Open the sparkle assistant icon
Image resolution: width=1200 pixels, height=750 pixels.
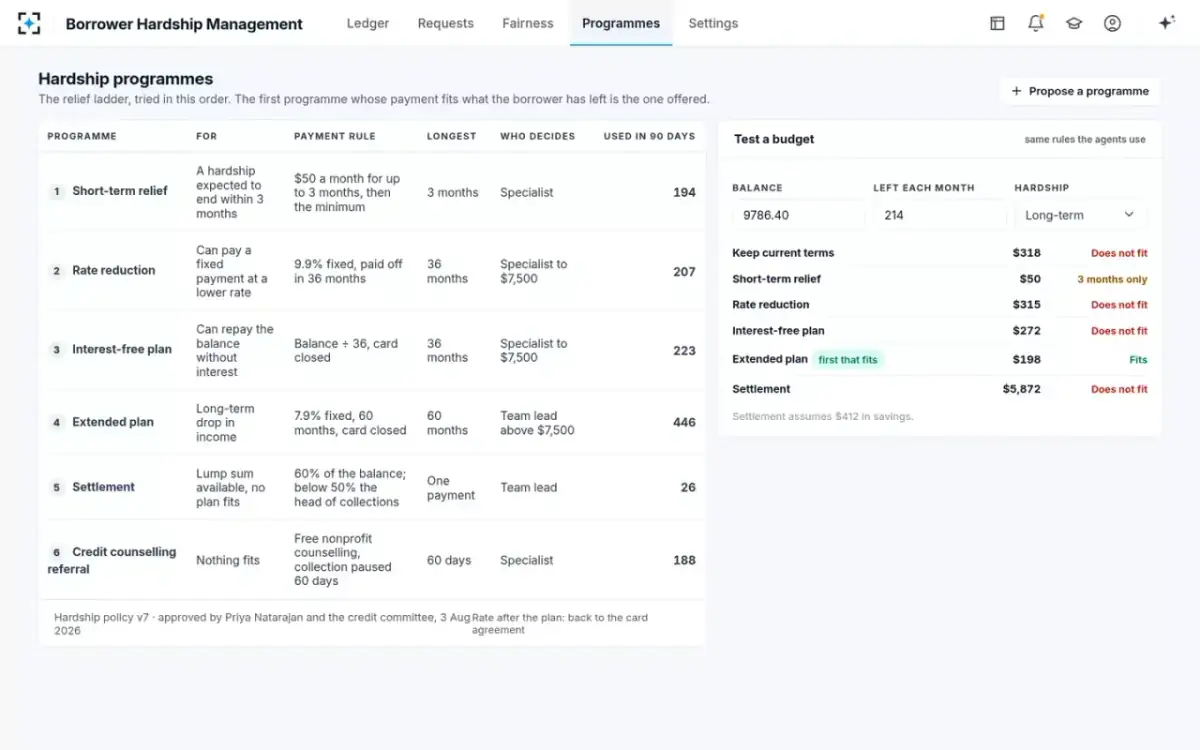(x=1166, y=23)
